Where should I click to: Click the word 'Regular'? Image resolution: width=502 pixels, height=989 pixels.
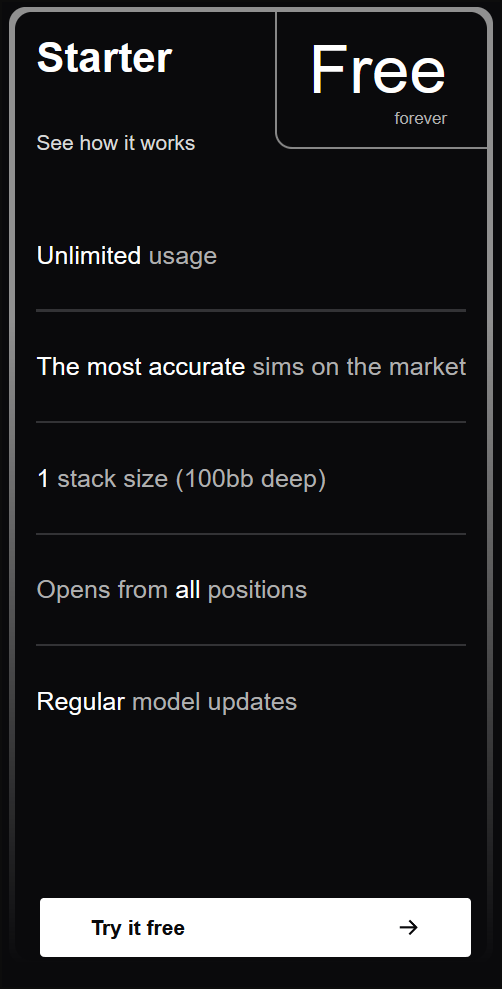81,703
